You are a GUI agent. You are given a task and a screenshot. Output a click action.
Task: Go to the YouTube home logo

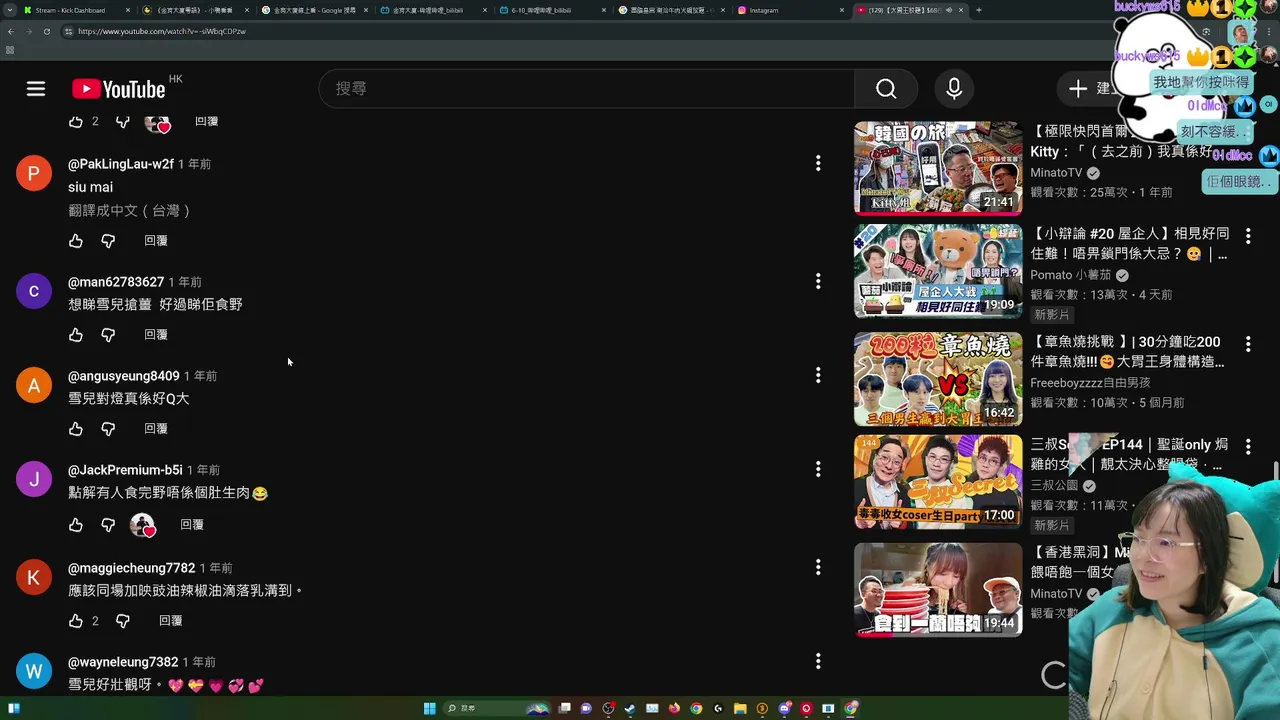[x=119, y=89]
